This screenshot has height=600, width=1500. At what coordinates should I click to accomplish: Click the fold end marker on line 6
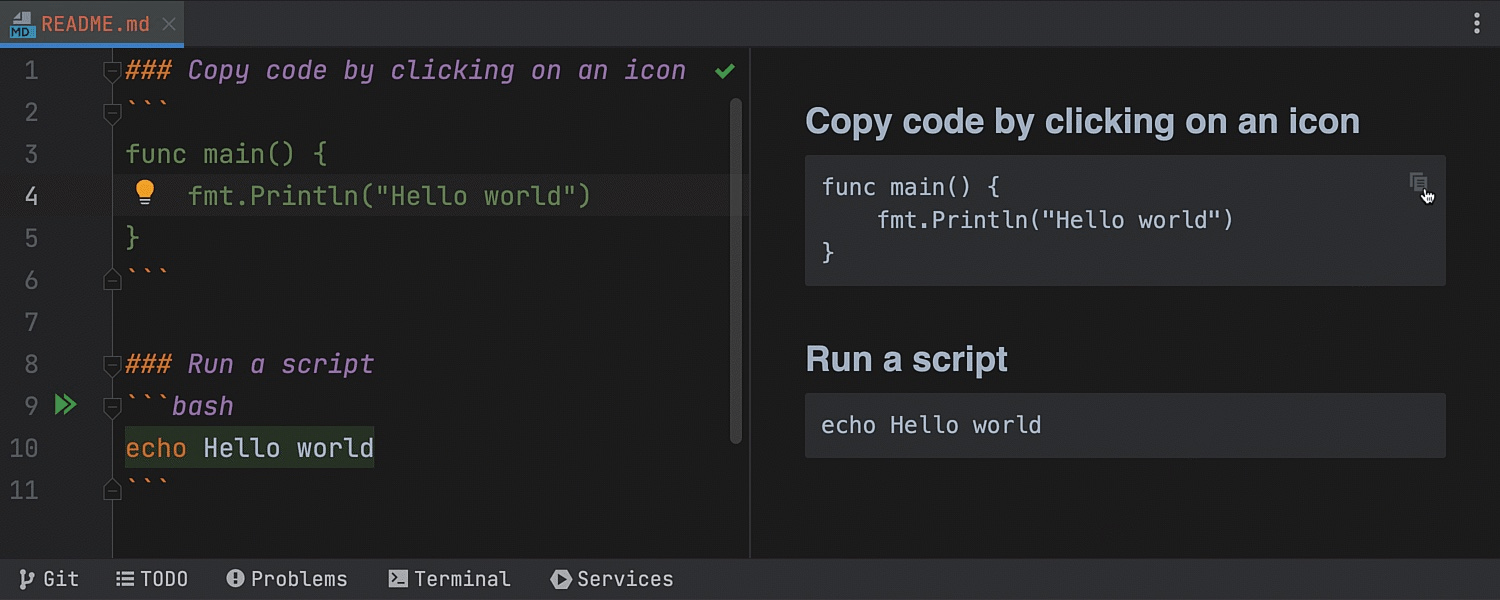tap(112, 281)
